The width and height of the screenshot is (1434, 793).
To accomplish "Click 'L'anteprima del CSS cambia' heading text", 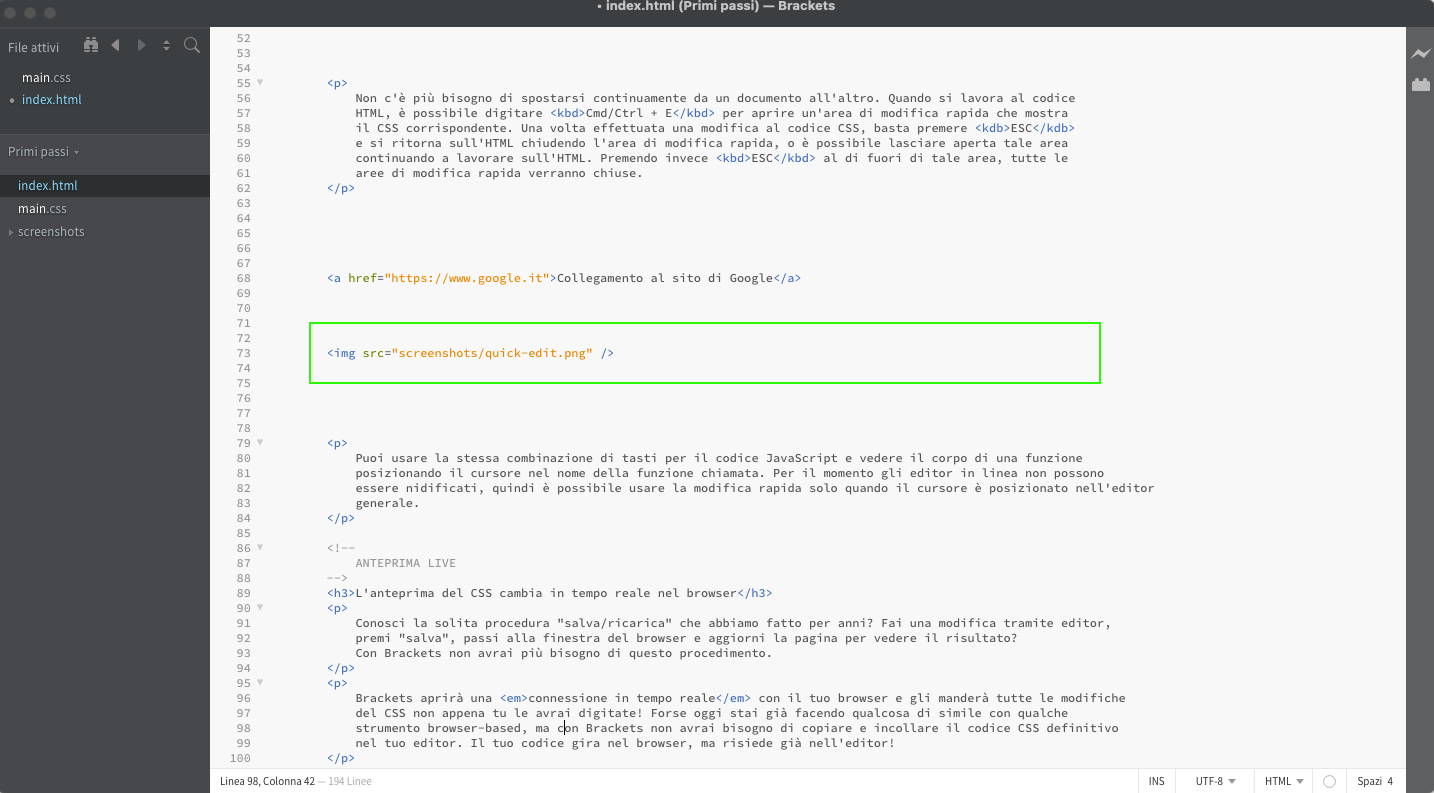I will [448, 593].
